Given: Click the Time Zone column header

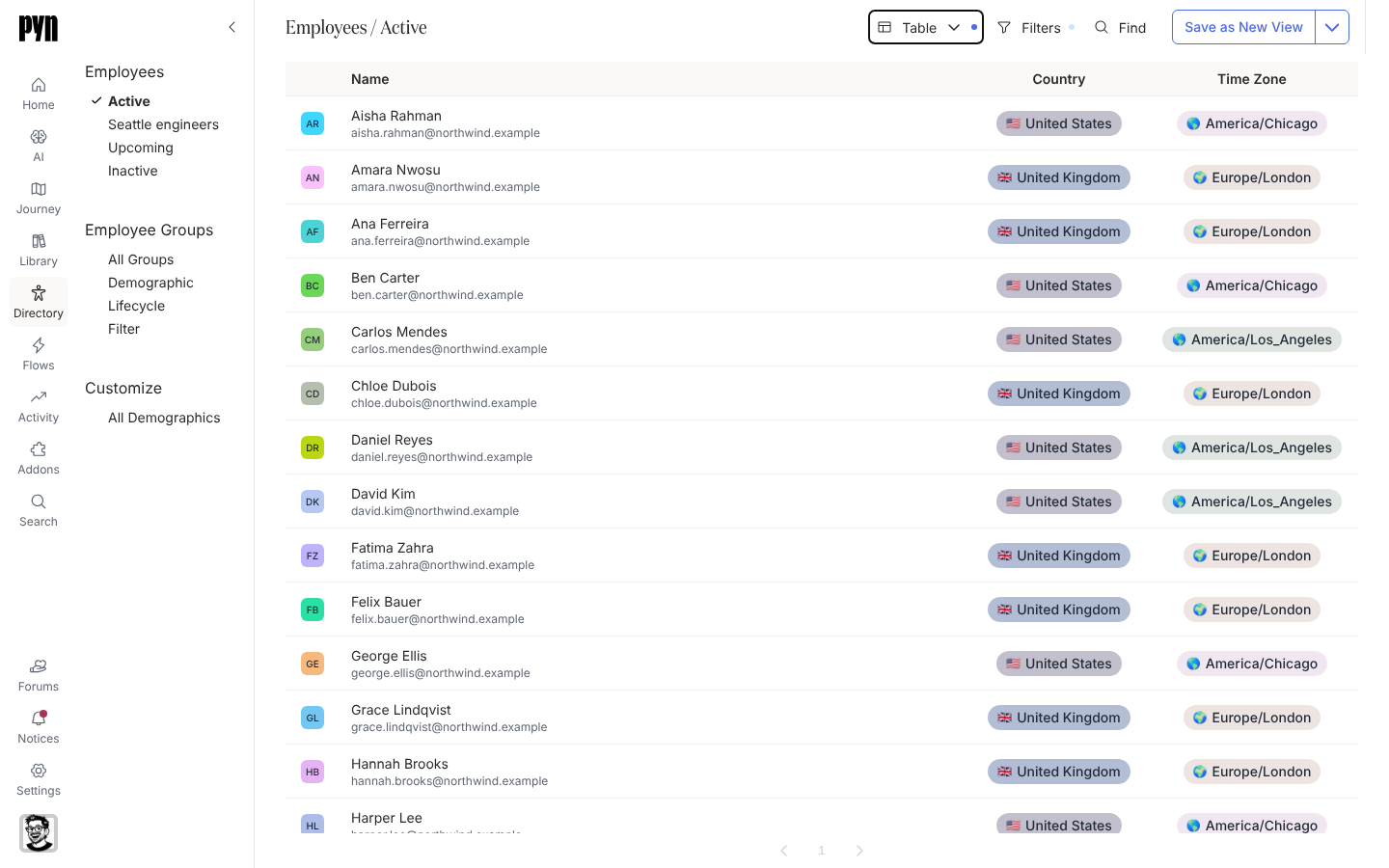Looking at the screenshot, I should 1252,79.
